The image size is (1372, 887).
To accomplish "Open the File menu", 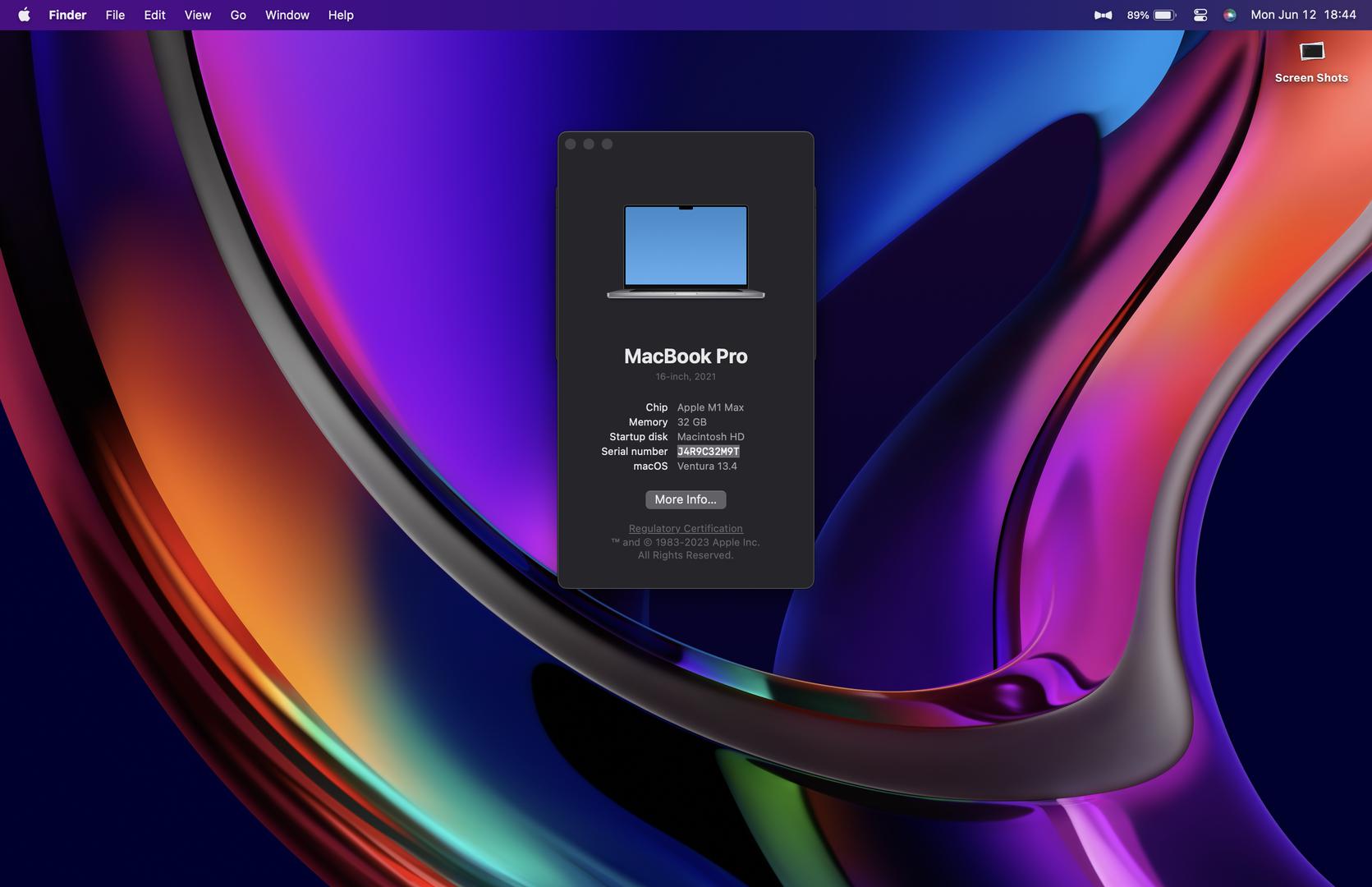I will 115,15.
